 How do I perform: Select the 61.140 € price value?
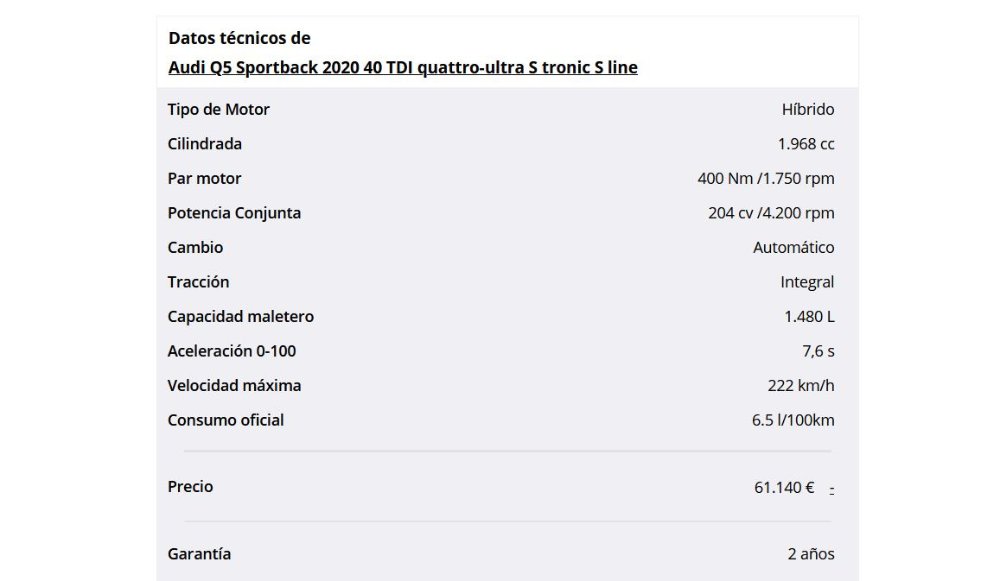784,488
